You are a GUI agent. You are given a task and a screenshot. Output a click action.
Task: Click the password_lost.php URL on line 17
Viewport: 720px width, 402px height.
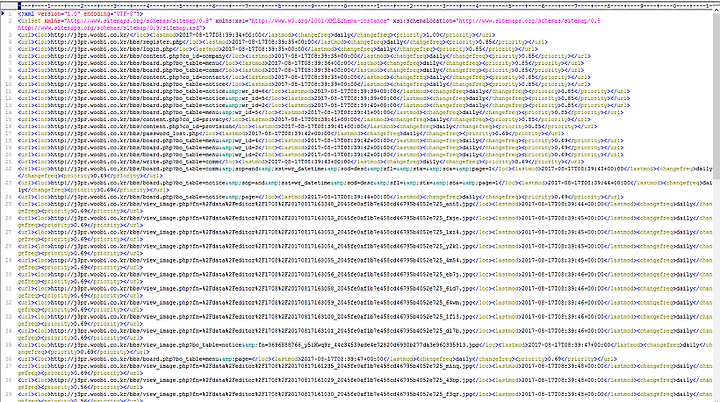coord(125,134)
